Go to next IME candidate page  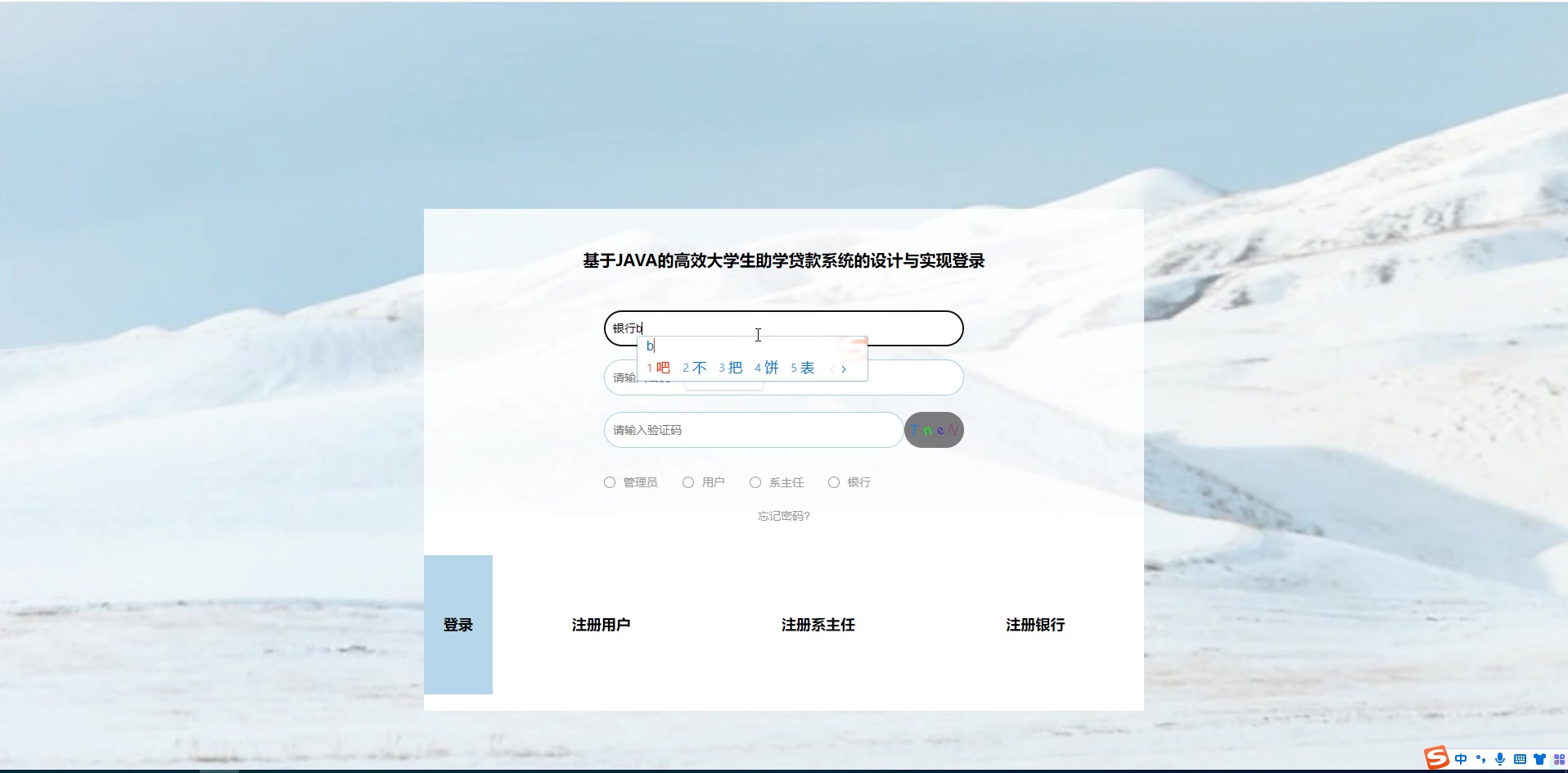[844, 368]
